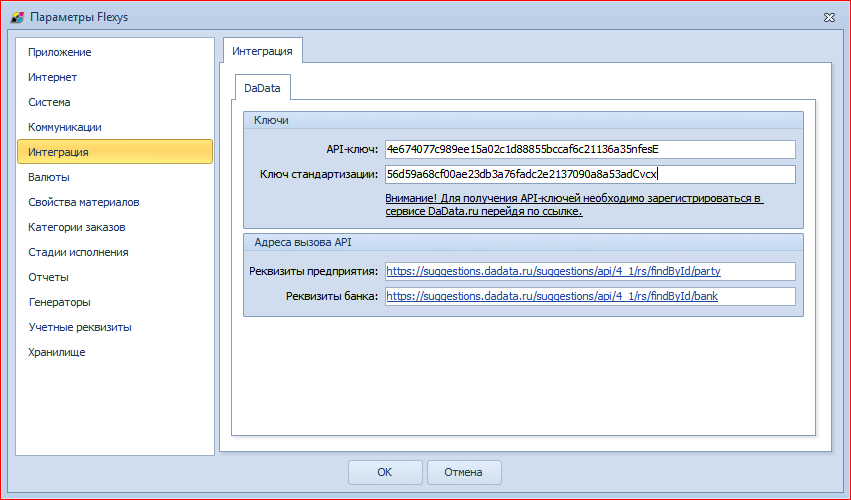
Task: Click the Flexys app icon in title bar
Action: [x=17, y=17]
